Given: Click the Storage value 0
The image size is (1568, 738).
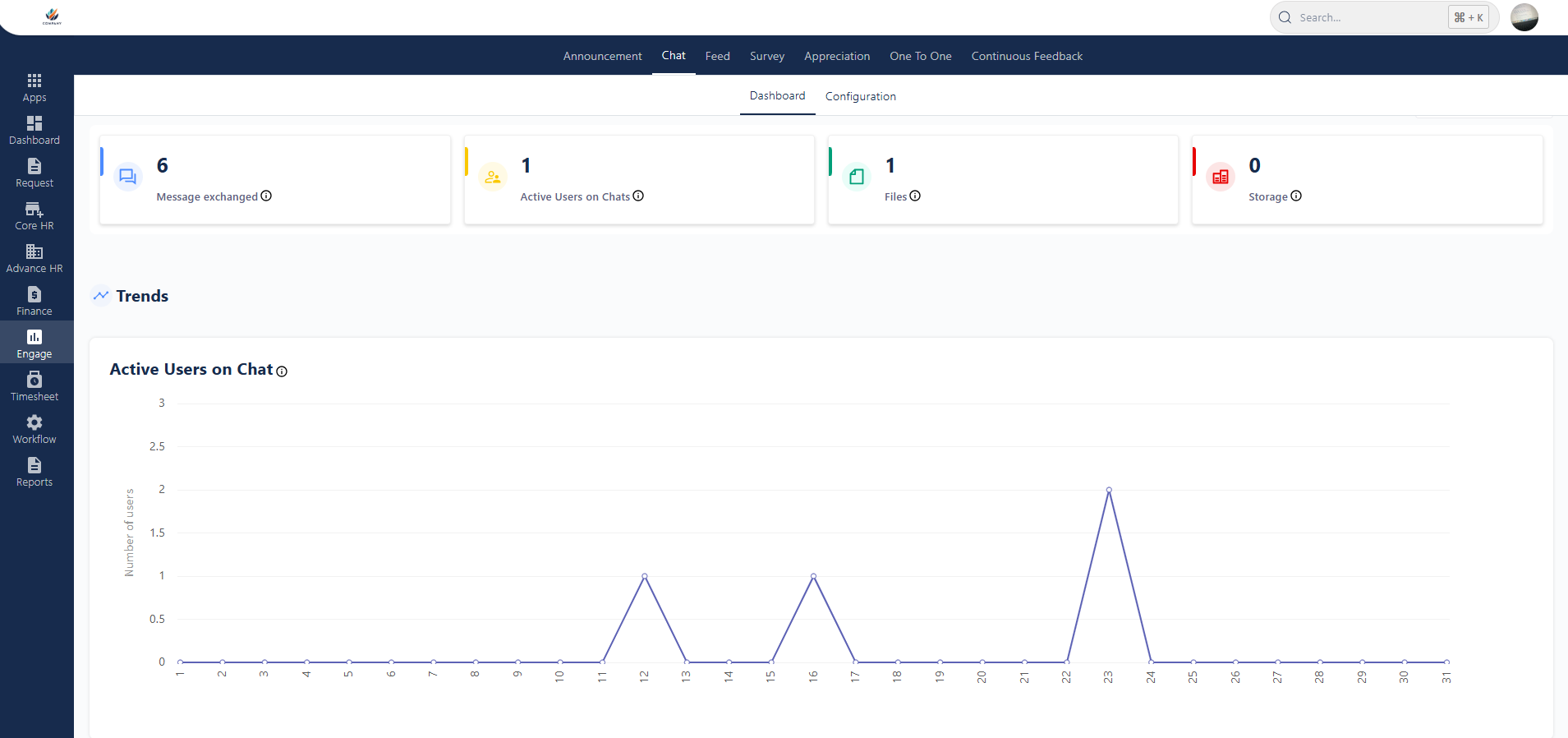Looking at the screenshot, I should coord(1254,165).
